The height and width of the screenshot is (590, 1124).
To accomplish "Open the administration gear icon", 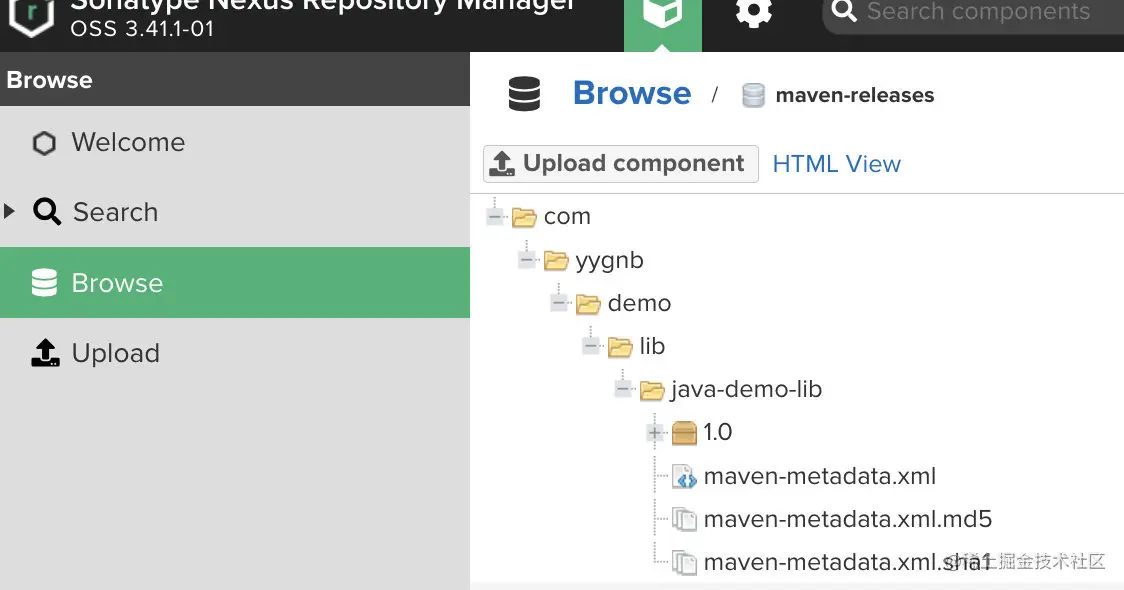I will [754, 14].
